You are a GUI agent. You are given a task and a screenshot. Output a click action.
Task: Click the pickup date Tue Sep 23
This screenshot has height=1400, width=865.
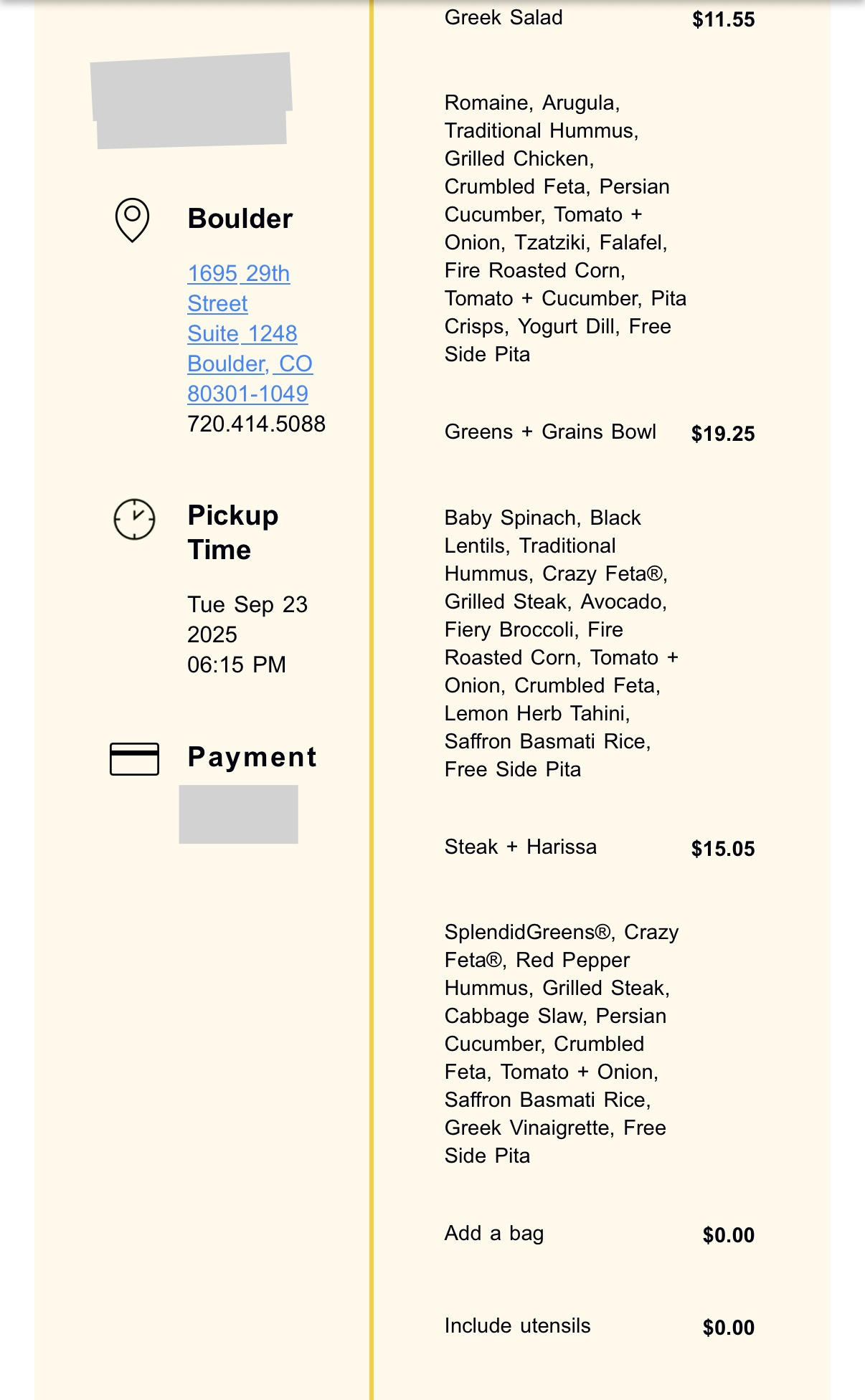(247, 604)
